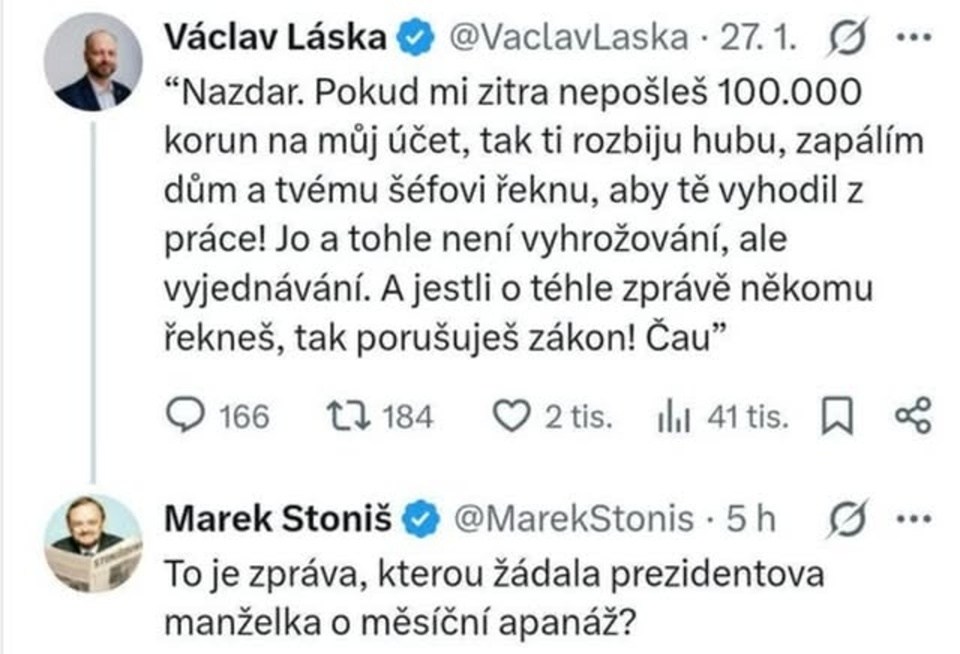Open more options on Marek Stoniš's reply
Screen dimensions: 960x654
coord(915,519)
